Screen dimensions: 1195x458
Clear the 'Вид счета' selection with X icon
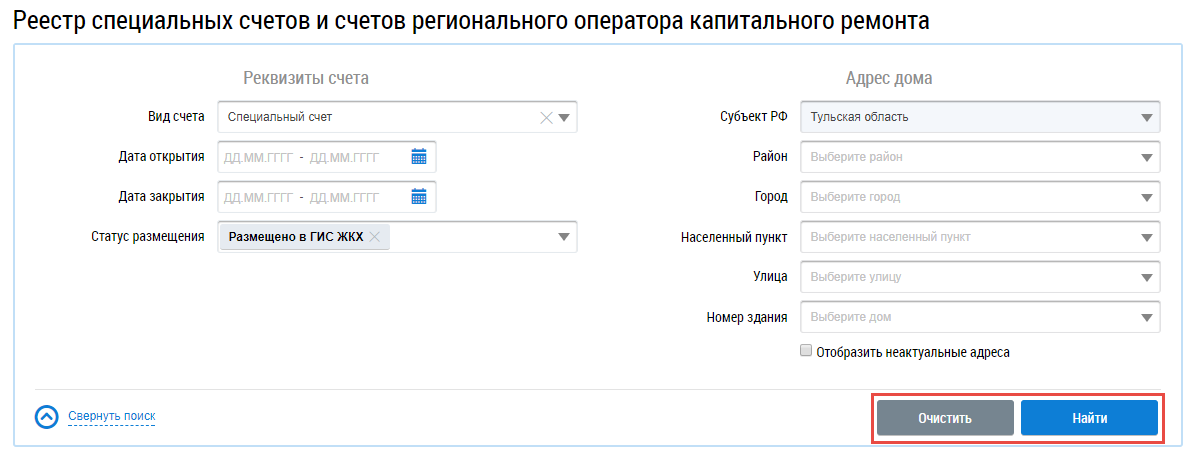(x=546, y=117)
